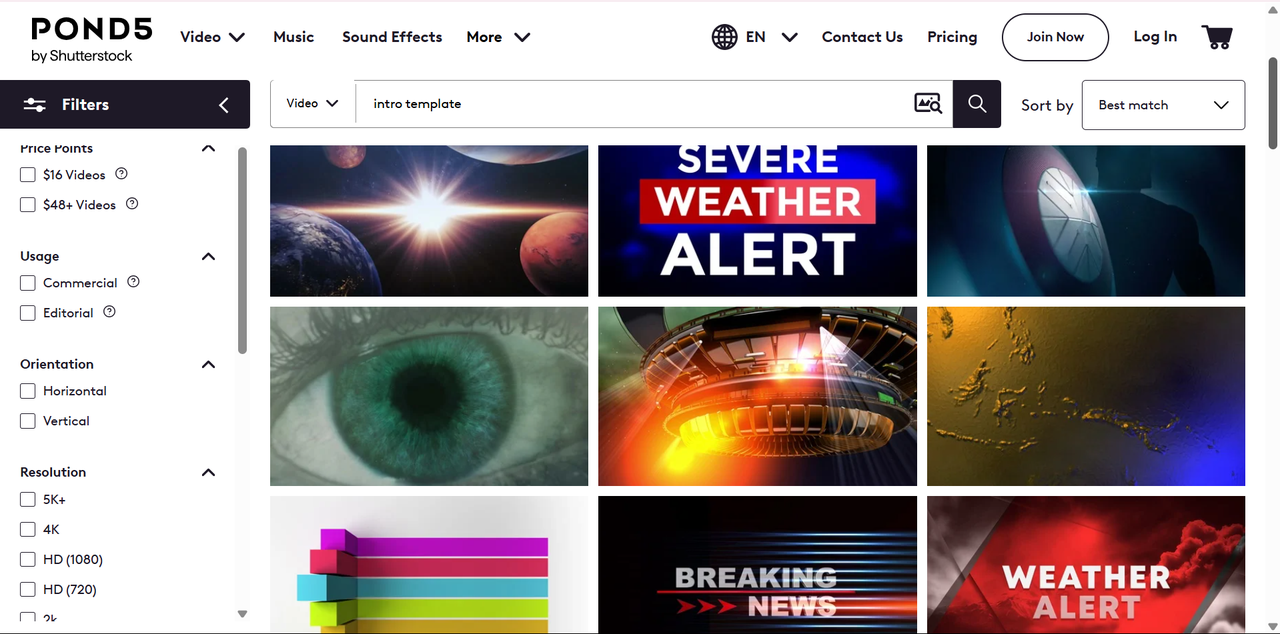The height and width of the screenshot is (634, 1280).
Task: Show info for $48+ Videos
Action: 132,204
